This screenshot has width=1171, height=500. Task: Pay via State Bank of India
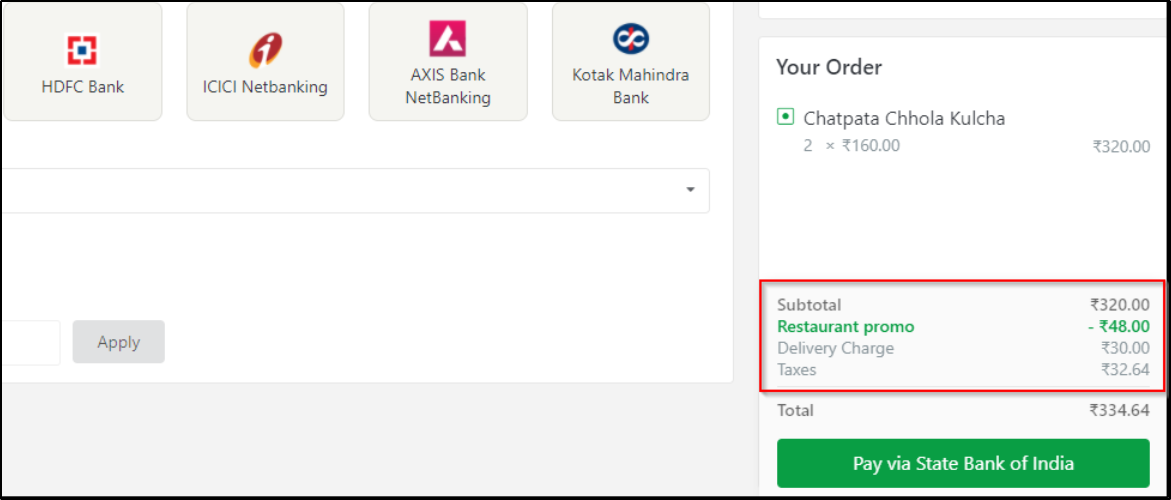(963, 463)
